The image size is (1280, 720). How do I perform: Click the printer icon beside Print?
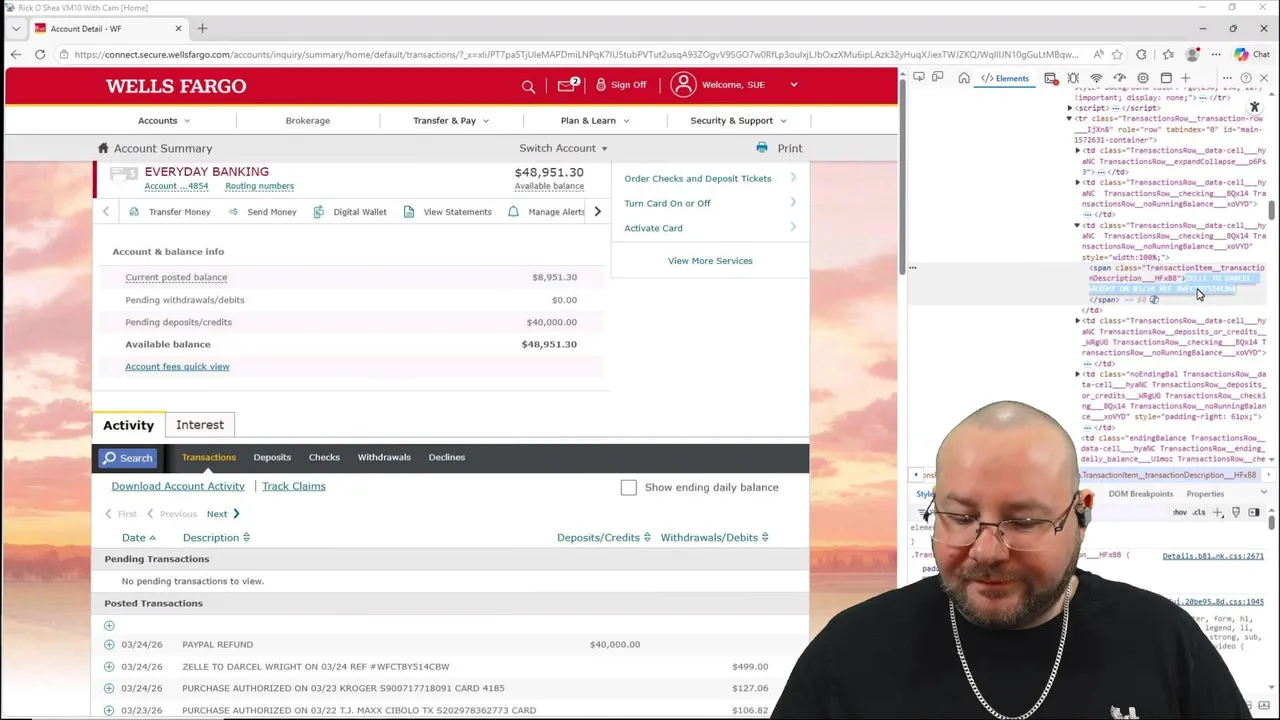point(762,148)
